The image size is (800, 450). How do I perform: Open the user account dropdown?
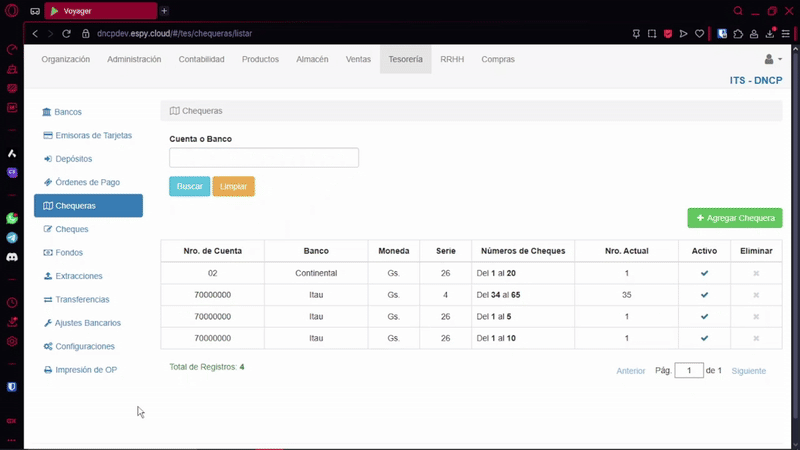pyautogui.click(x=772, y=60)
